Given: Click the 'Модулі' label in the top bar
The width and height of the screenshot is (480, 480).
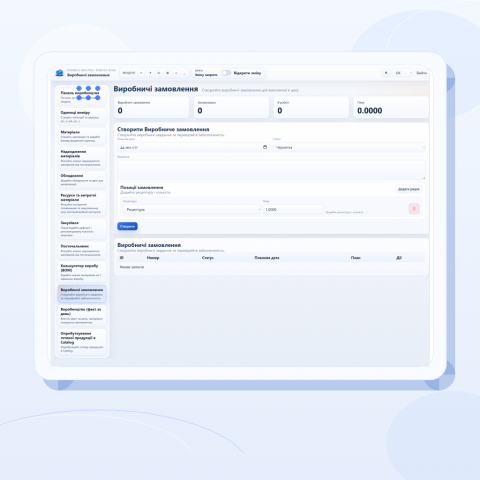Looking at the screenshot, I should pos(129,73).
